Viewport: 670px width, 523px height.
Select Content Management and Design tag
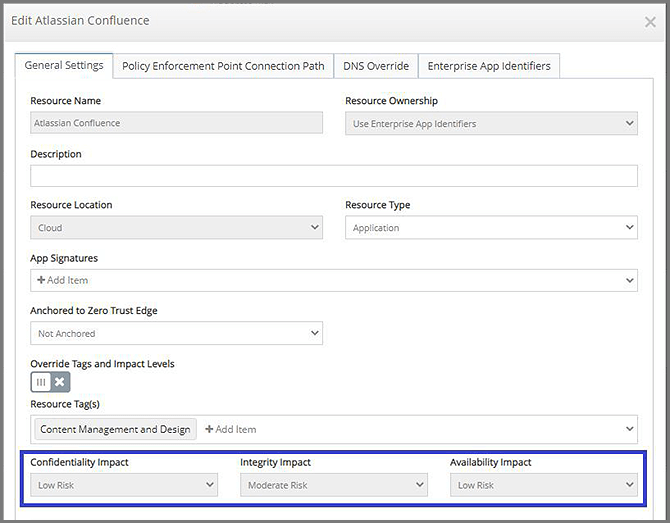[115, 429]
